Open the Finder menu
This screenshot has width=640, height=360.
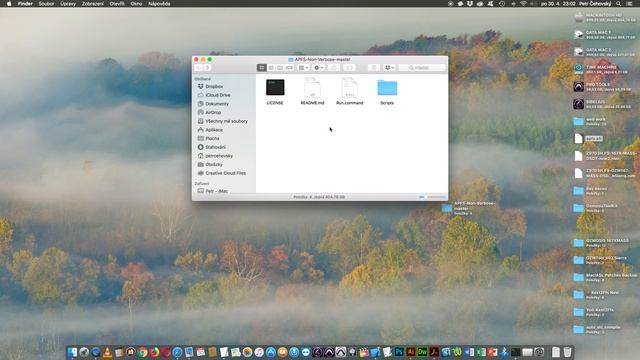25,4
